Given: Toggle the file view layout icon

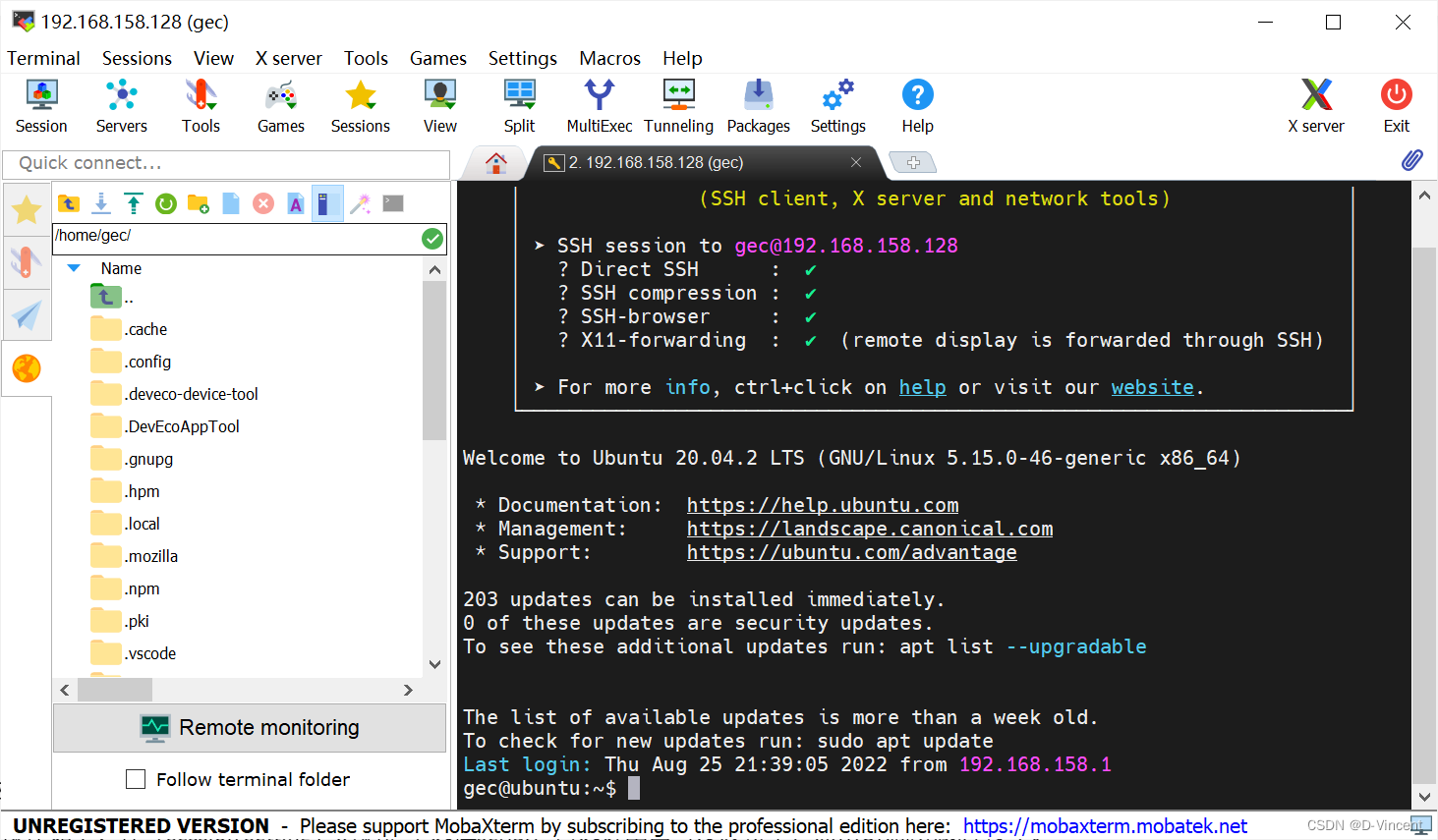Looking at the screenshot, I should click(x=327, y=203).
